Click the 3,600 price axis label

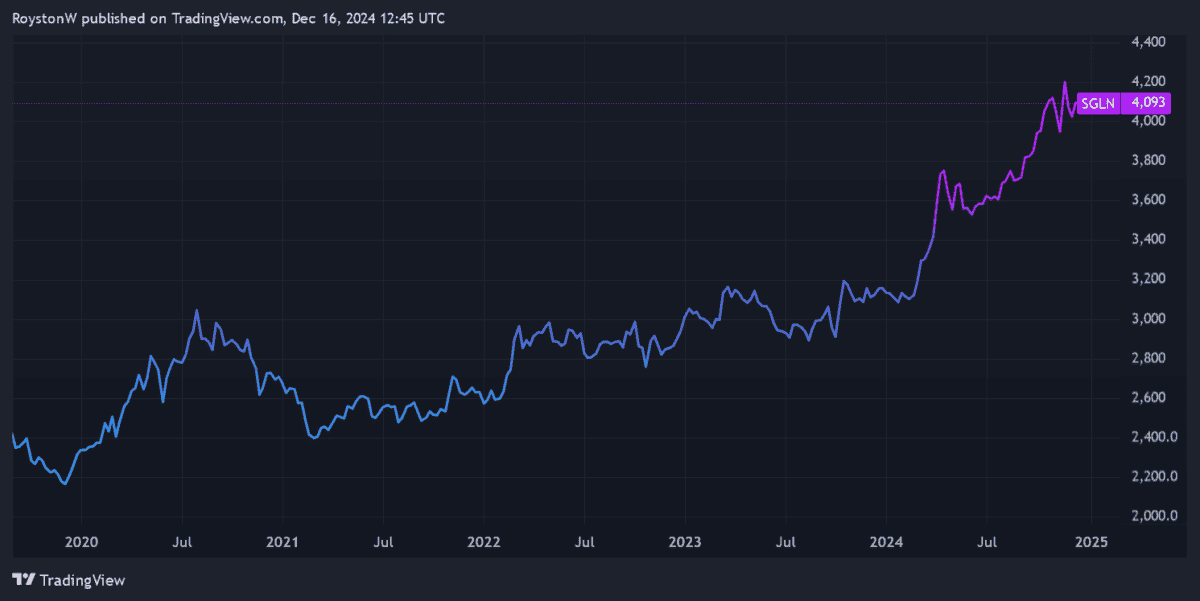click(1148, 200)
